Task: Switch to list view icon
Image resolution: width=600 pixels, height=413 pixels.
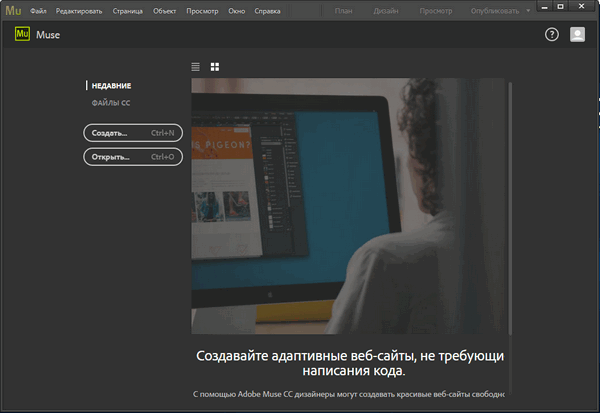Action: click(x=196, y=67)
